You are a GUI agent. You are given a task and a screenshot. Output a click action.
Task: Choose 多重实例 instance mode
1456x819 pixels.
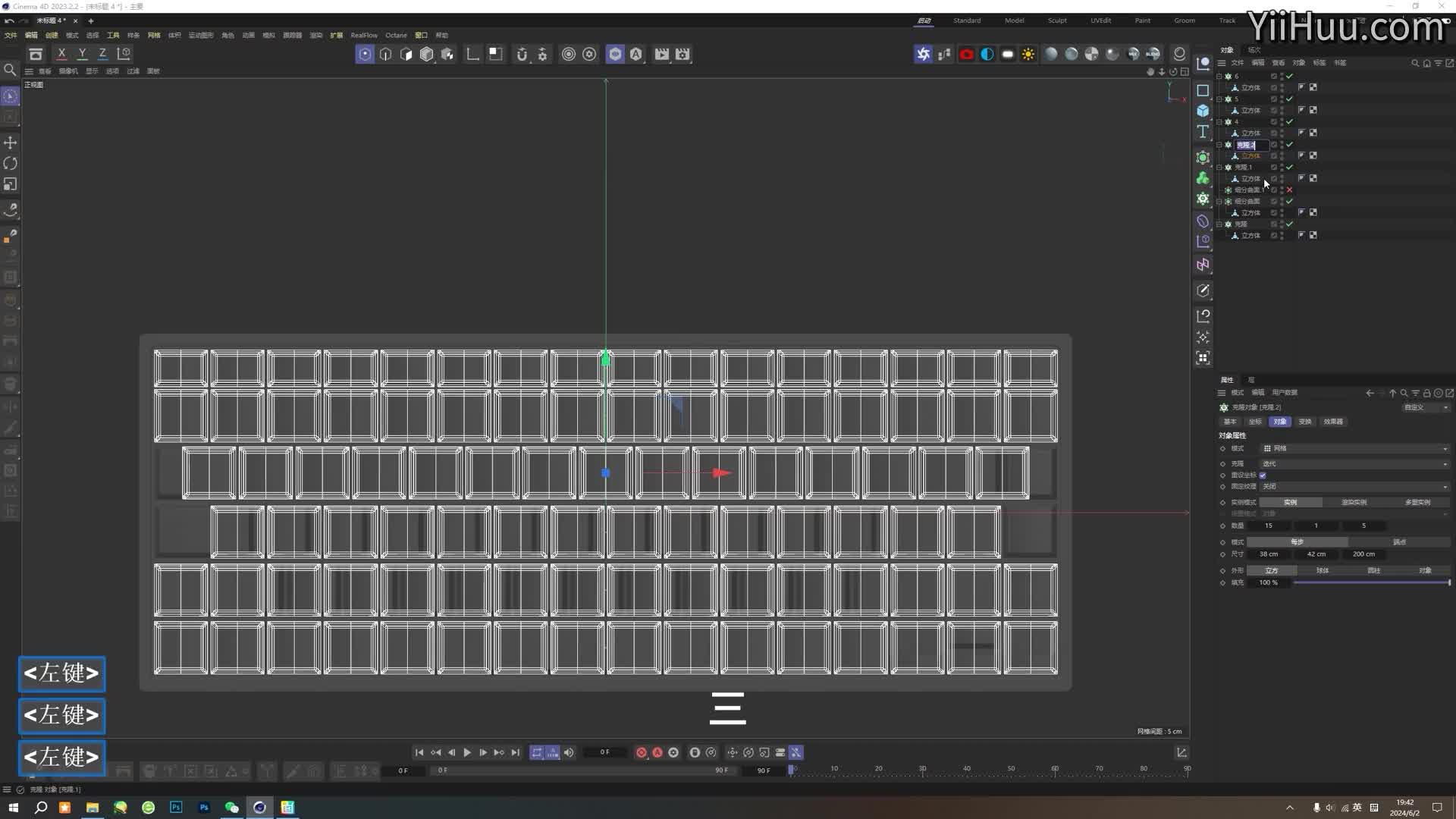coord(1417,503)
